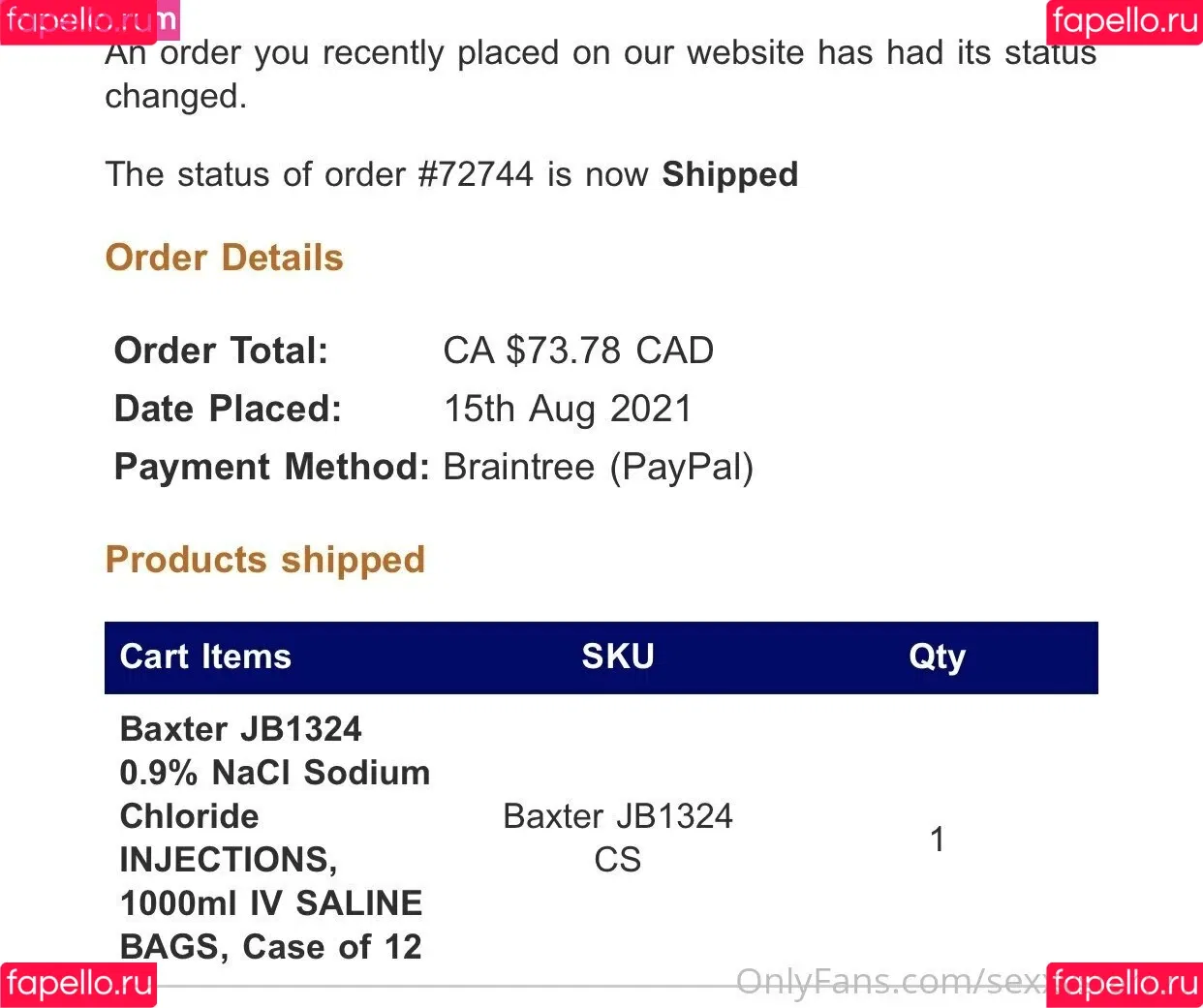Click the order total CA $73.78 CAD
This screenshot has height=1008, width=1203.
pyautogui.click(x=578, y=351)
